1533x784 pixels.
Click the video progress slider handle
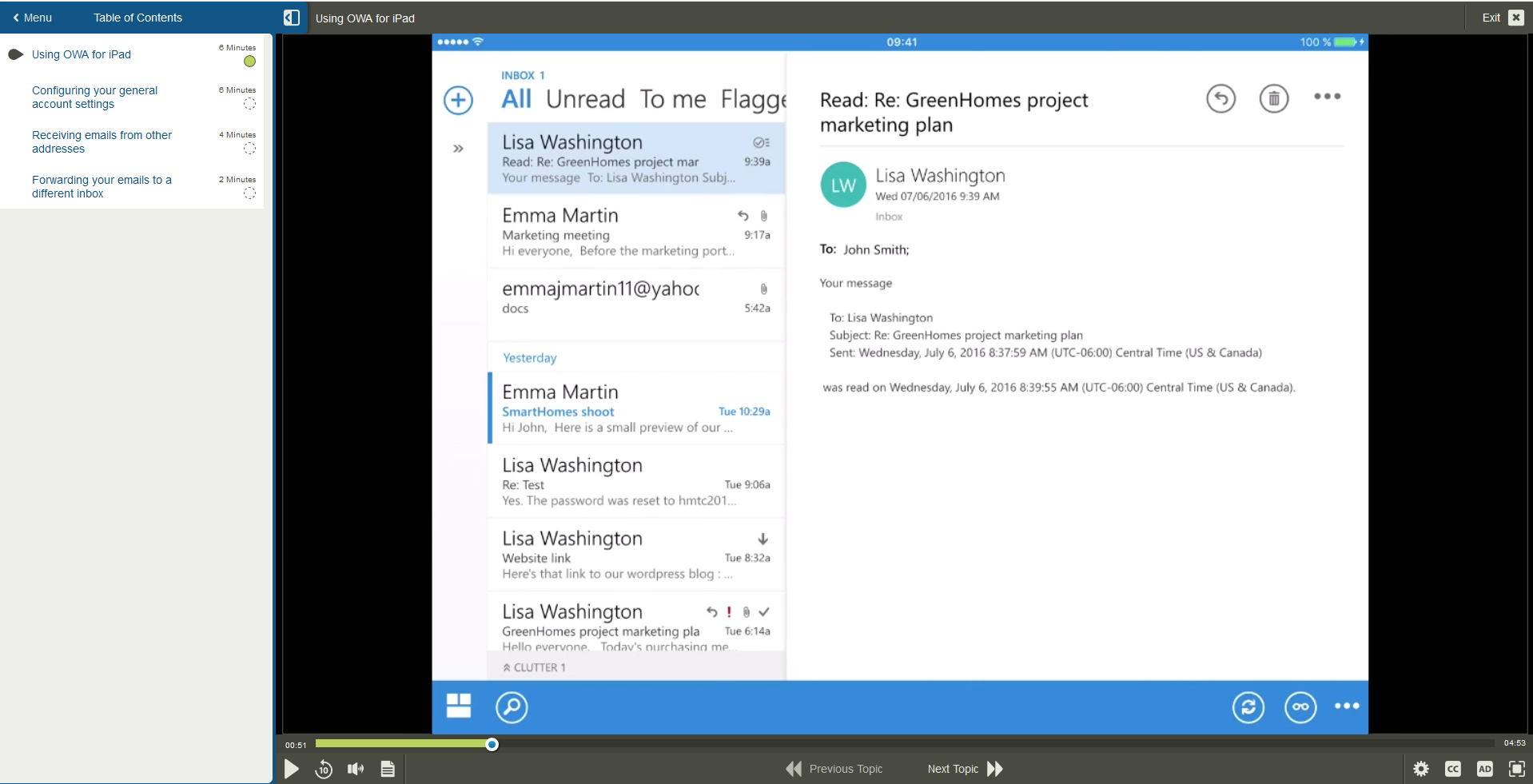(x=491, y=744)
